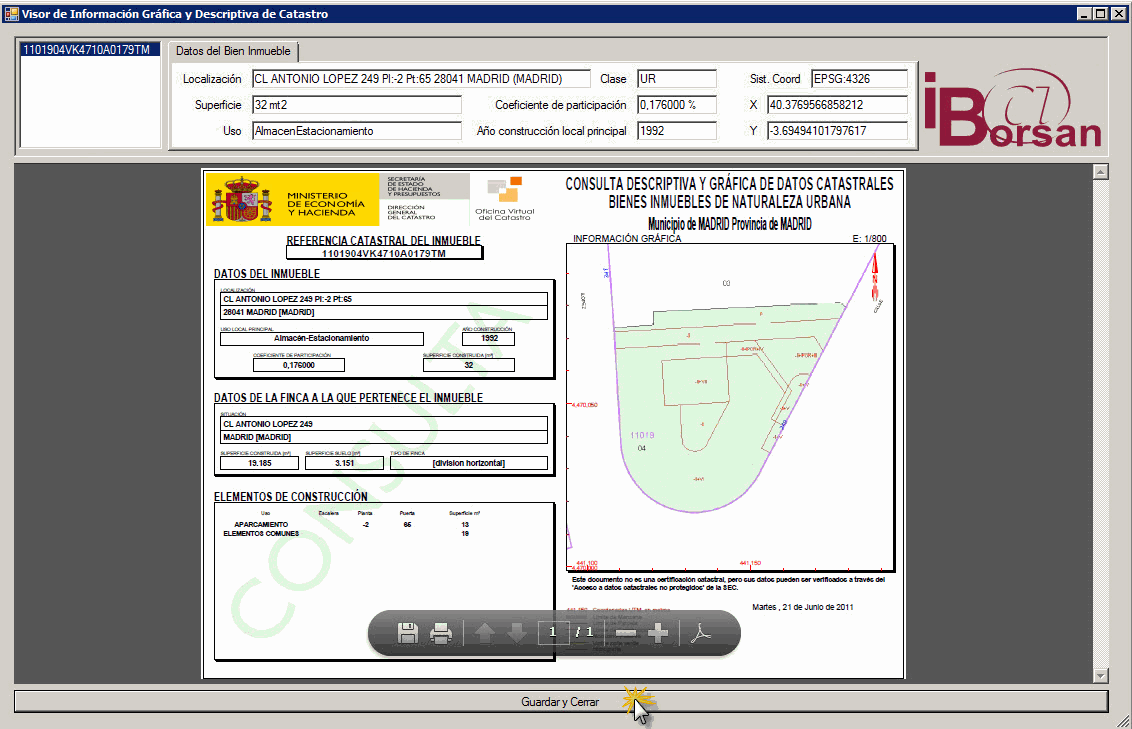
Task: Click the '3.151' superficie suelo value
Action: tap(344, 463)
